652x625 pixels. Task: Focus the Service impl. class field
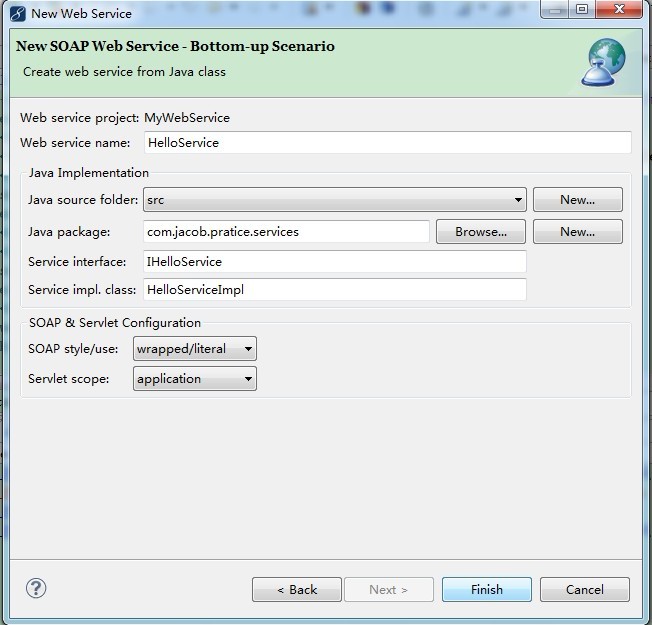[x=335, y=289]
